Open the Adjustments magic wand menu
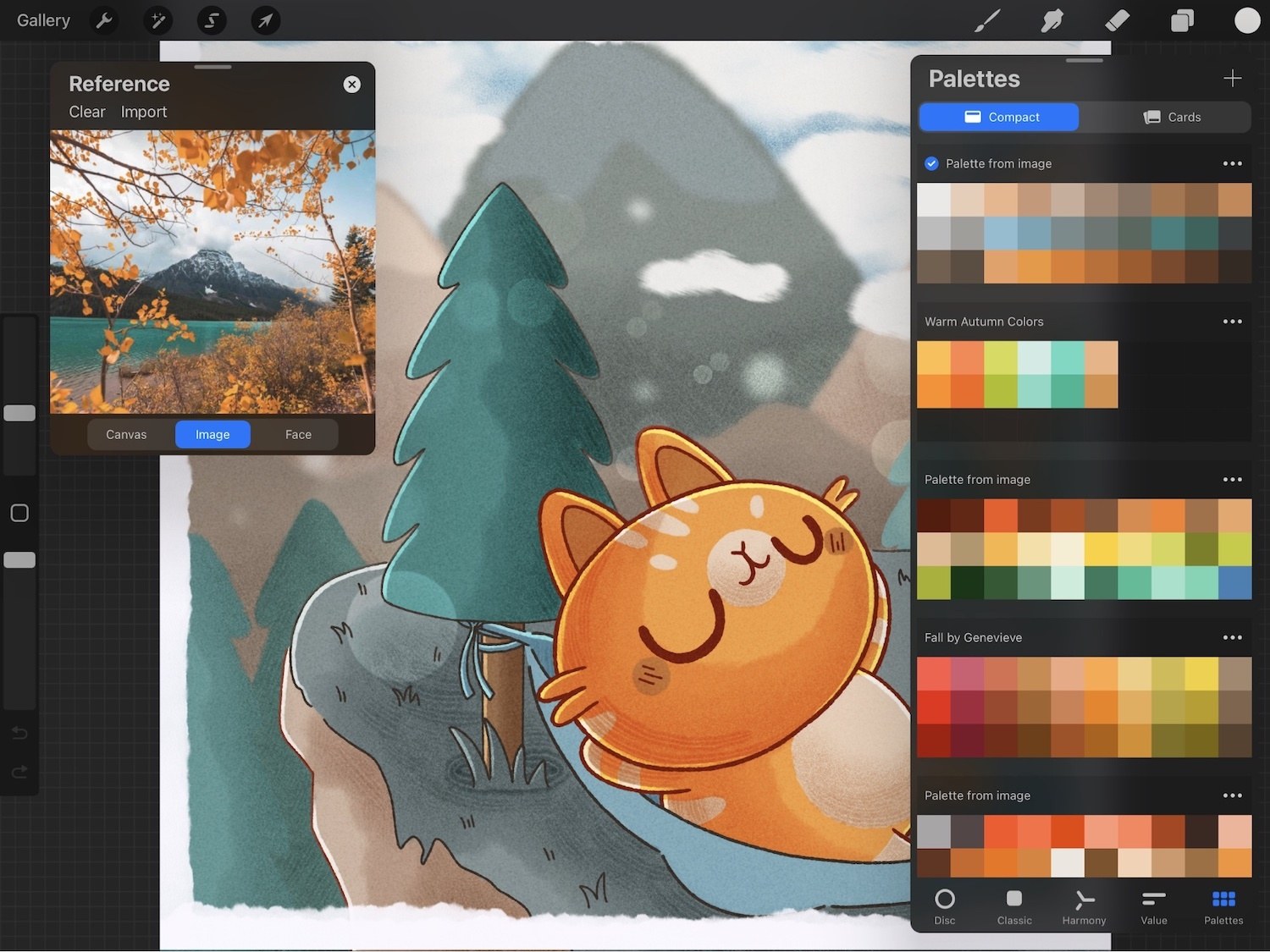This screenshot has width=1270, height=952. 157,20
